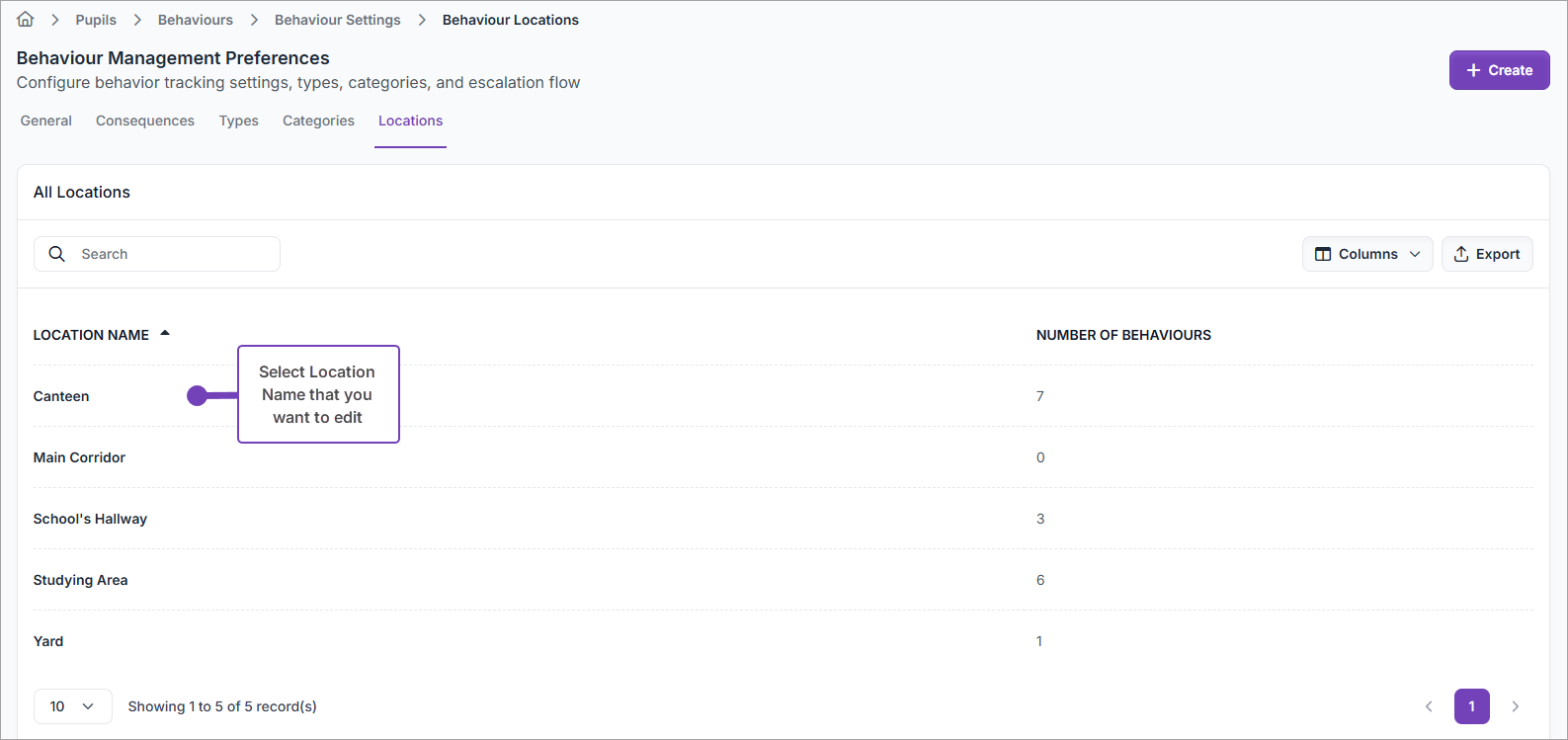Click the search magnifier icon
This screenshot has width=1568, height=740.
coord(57,254)
